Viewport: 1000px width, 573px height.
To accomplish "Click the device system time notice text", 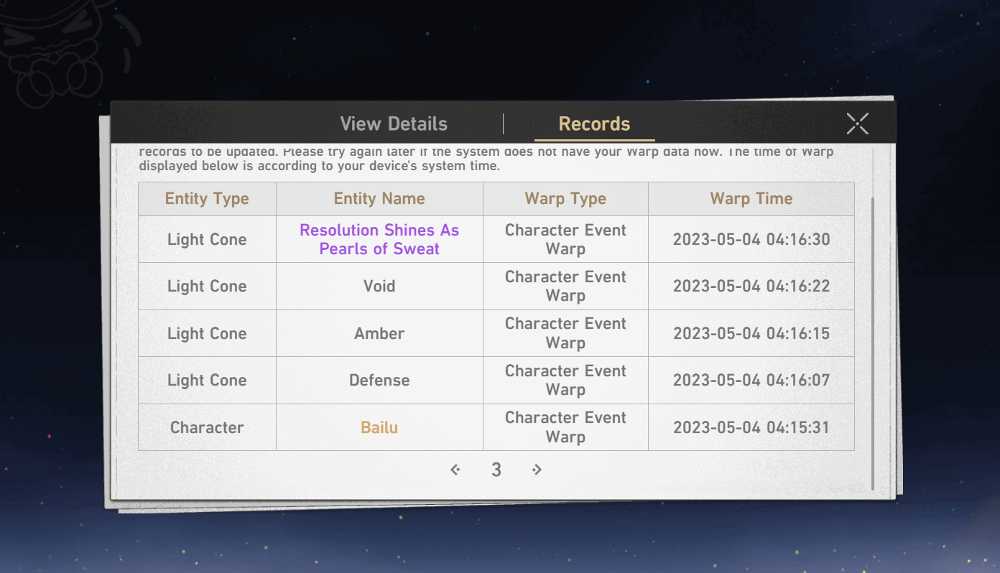I will tap(486, 159).
